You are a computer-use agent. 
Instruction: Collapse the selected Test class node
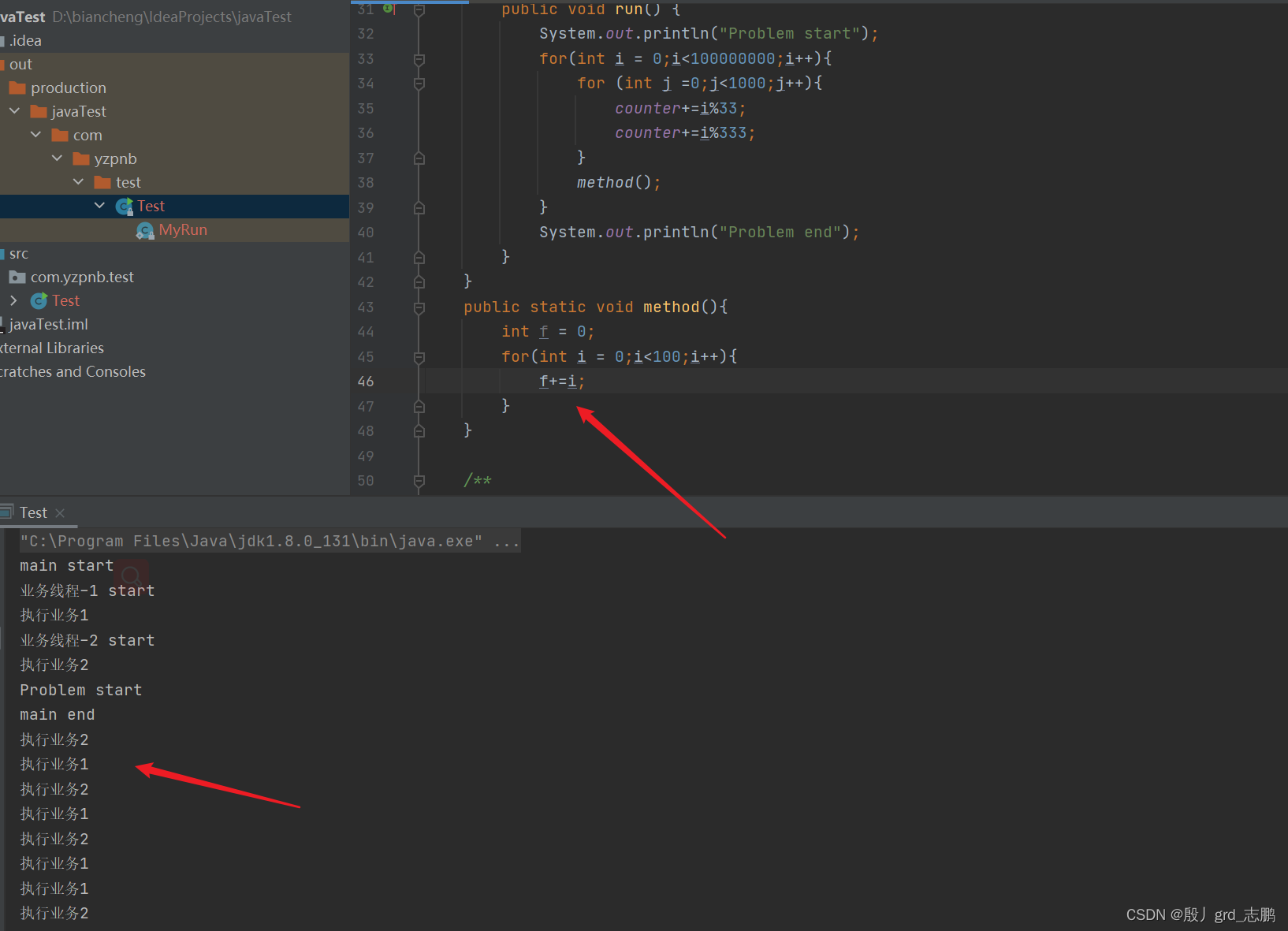(x=99, y=206)
